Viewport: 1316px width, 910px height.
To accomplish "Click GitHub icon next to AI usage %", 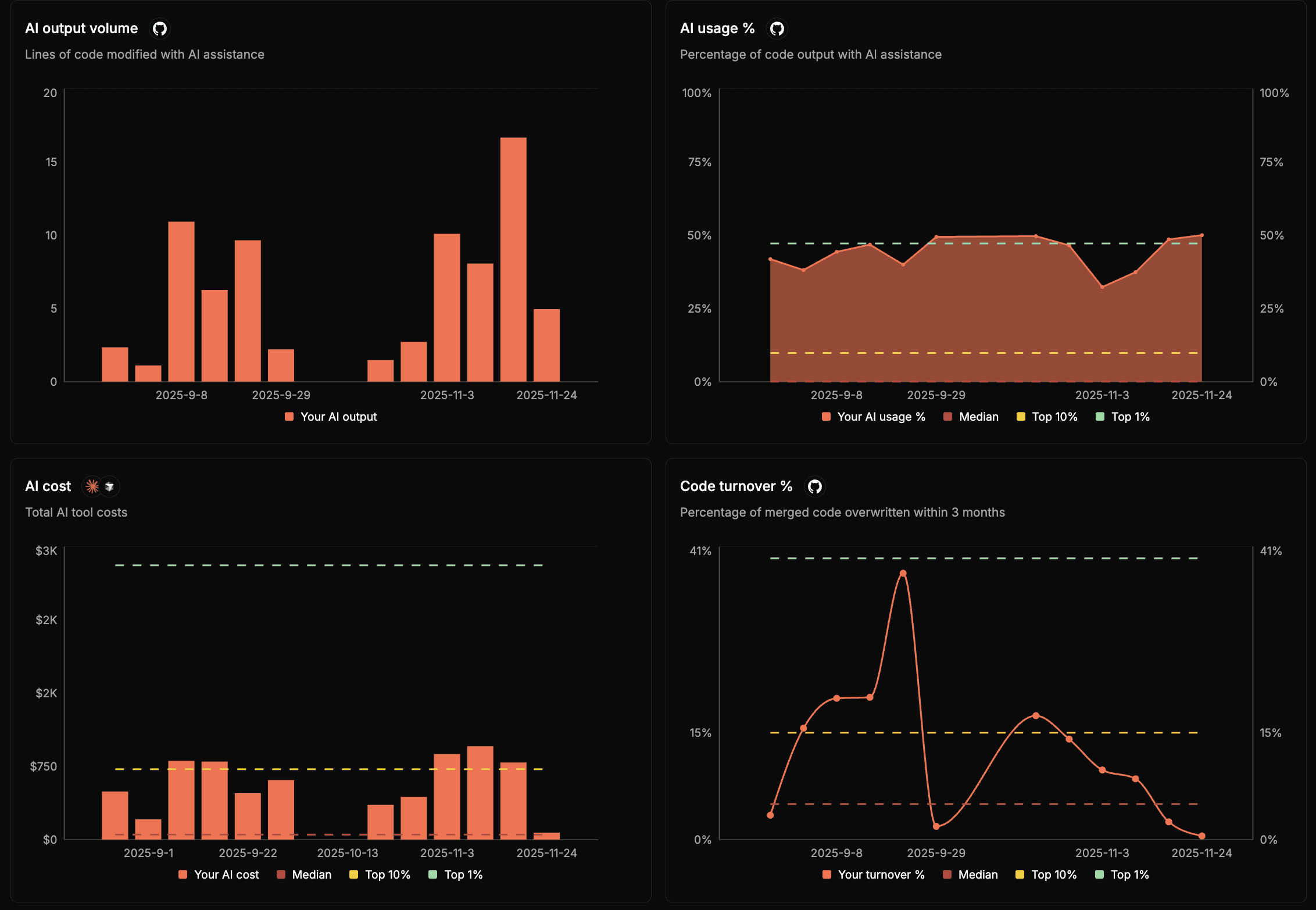I will [x=777, y=28].
